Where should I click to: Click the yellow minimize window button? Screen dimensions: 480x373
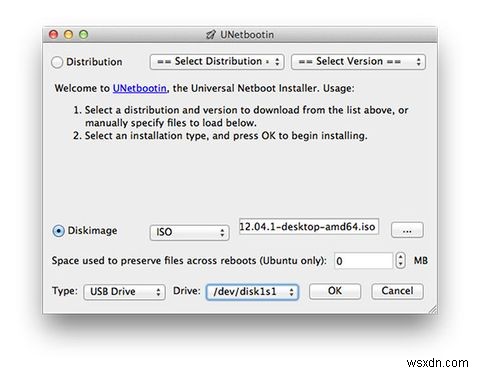(69, 34)
